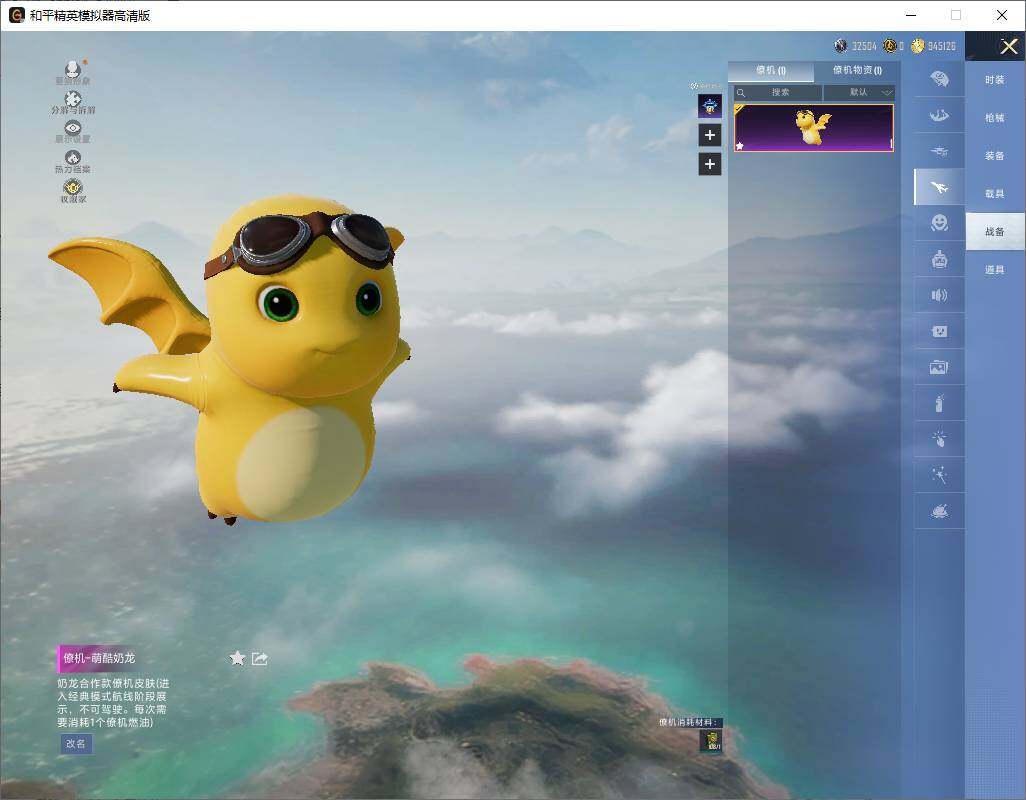Click the gold emblem currency icon beside 0
Screen dimensions: 1026x800
(890, 46)
